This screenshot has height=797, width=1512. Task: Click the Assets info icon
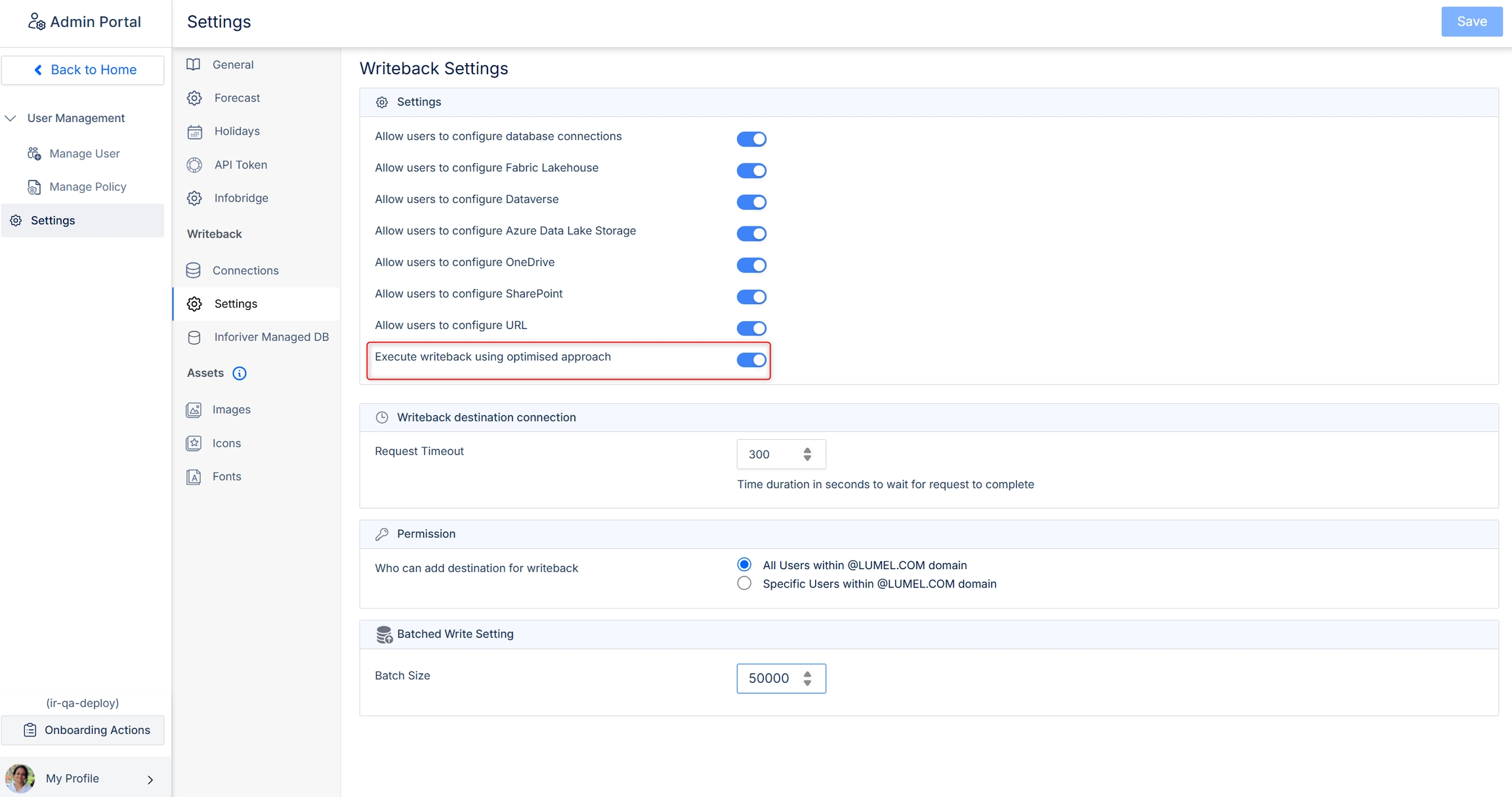coord(240,374)
